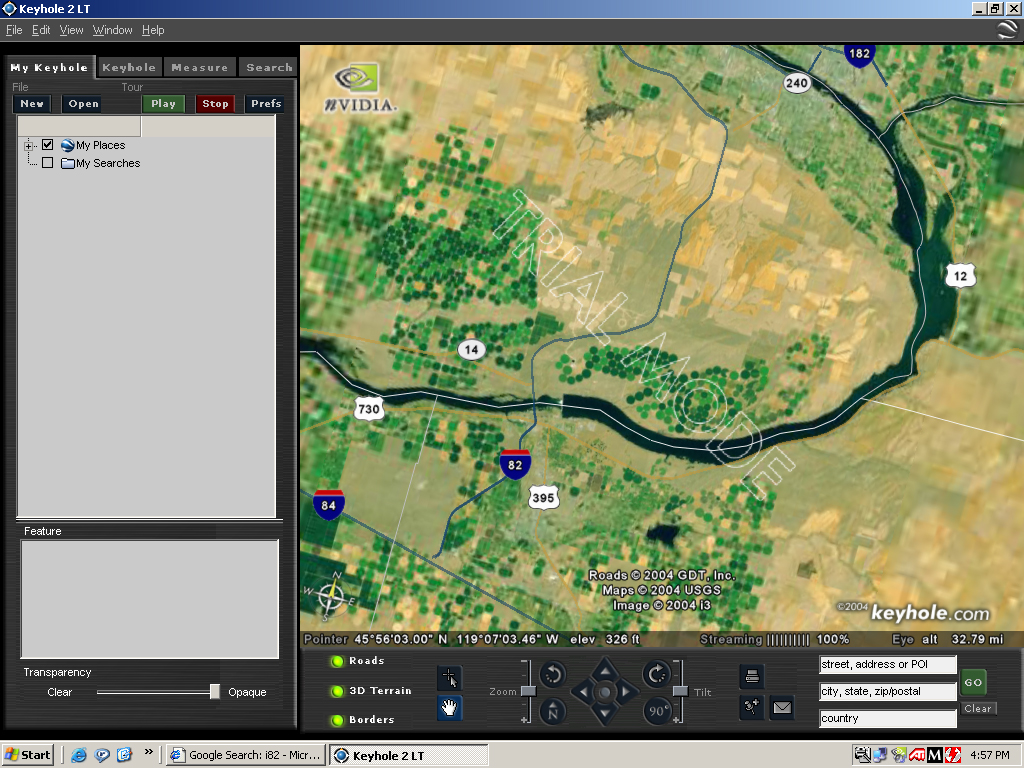Open the View menu
The image size is (1024, 768).
click(x=71, y=30)
